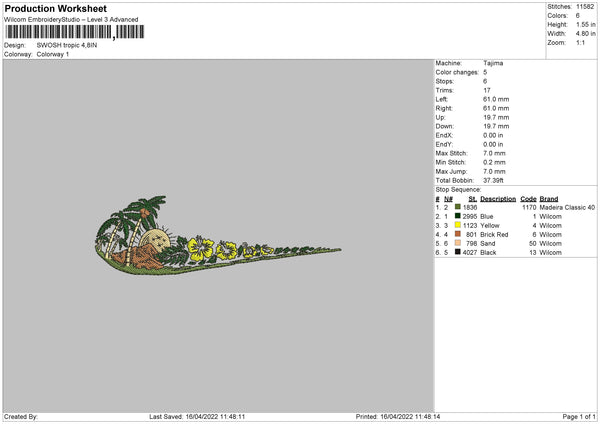Click the stitch count '1123' in Yellow row
Viewport: 600px width, 424px height.
(470, 225)
